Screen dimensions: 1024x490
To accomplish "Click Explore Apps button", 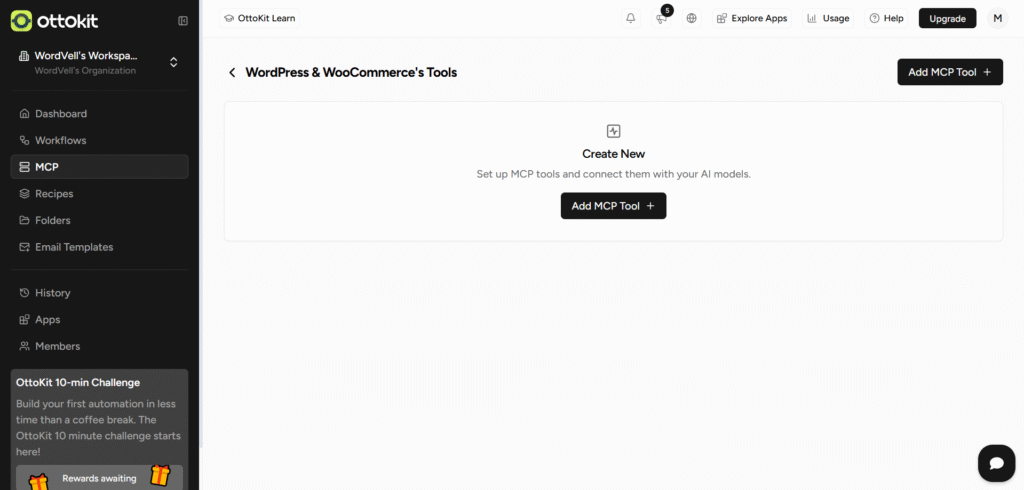I will (752, 18).
